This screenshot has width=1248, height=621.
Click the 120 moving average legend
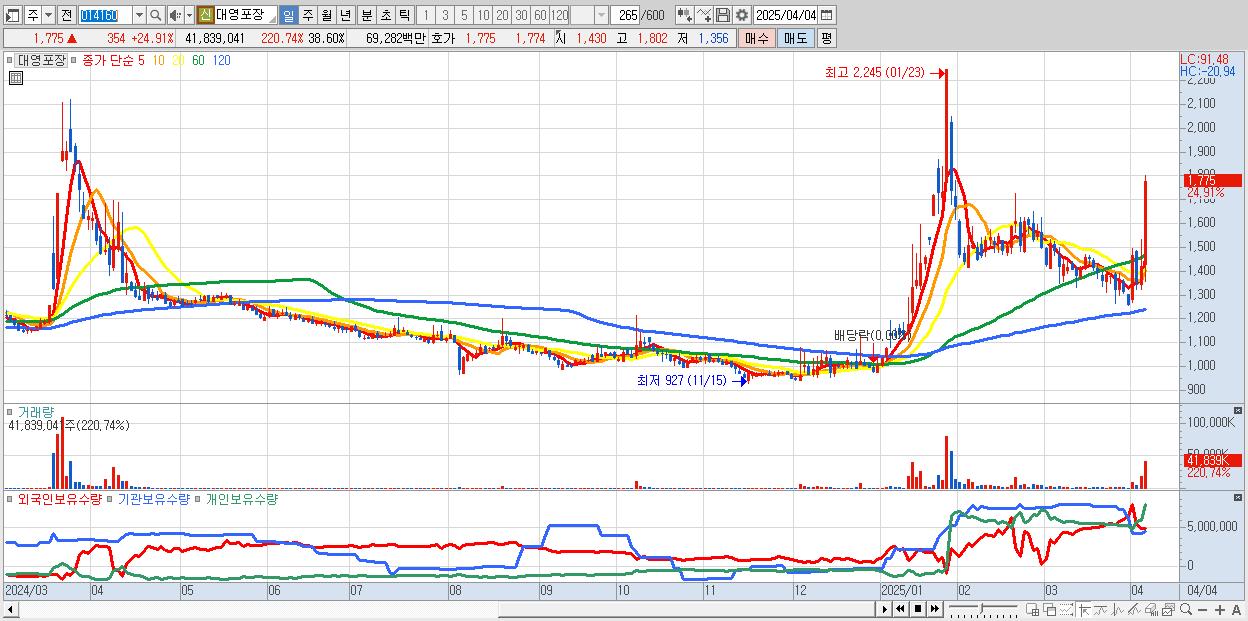[x=222, y=60]
